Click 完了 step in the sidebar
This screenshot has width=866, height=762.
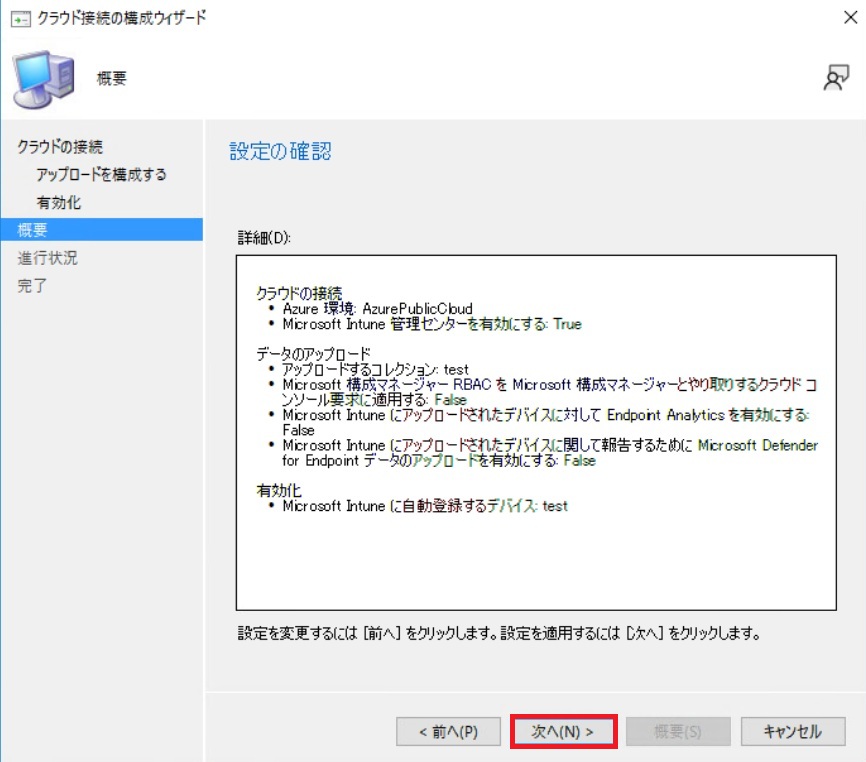click(32, 286)
